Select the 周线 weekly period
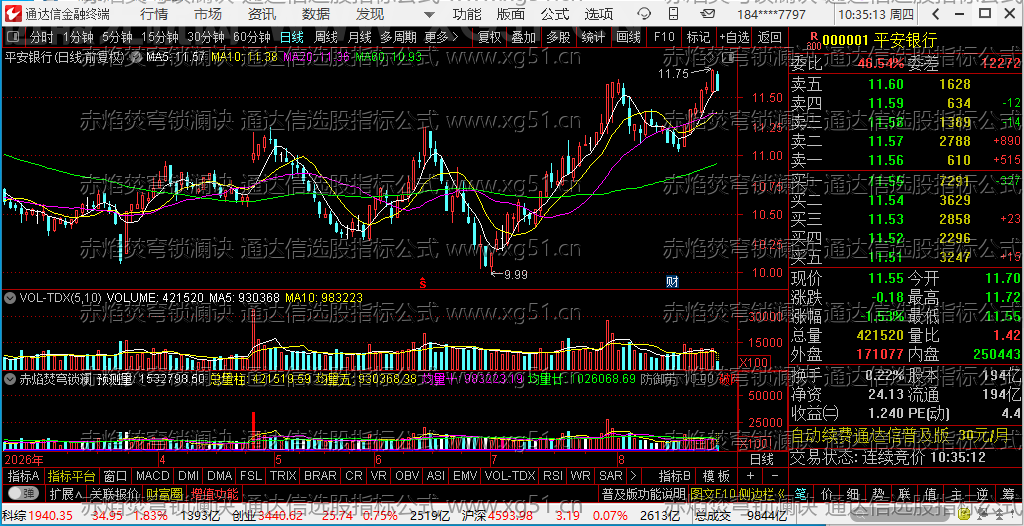Image resolution: width=1024 pixels, height=526 pixels. [x=325, y=37]
